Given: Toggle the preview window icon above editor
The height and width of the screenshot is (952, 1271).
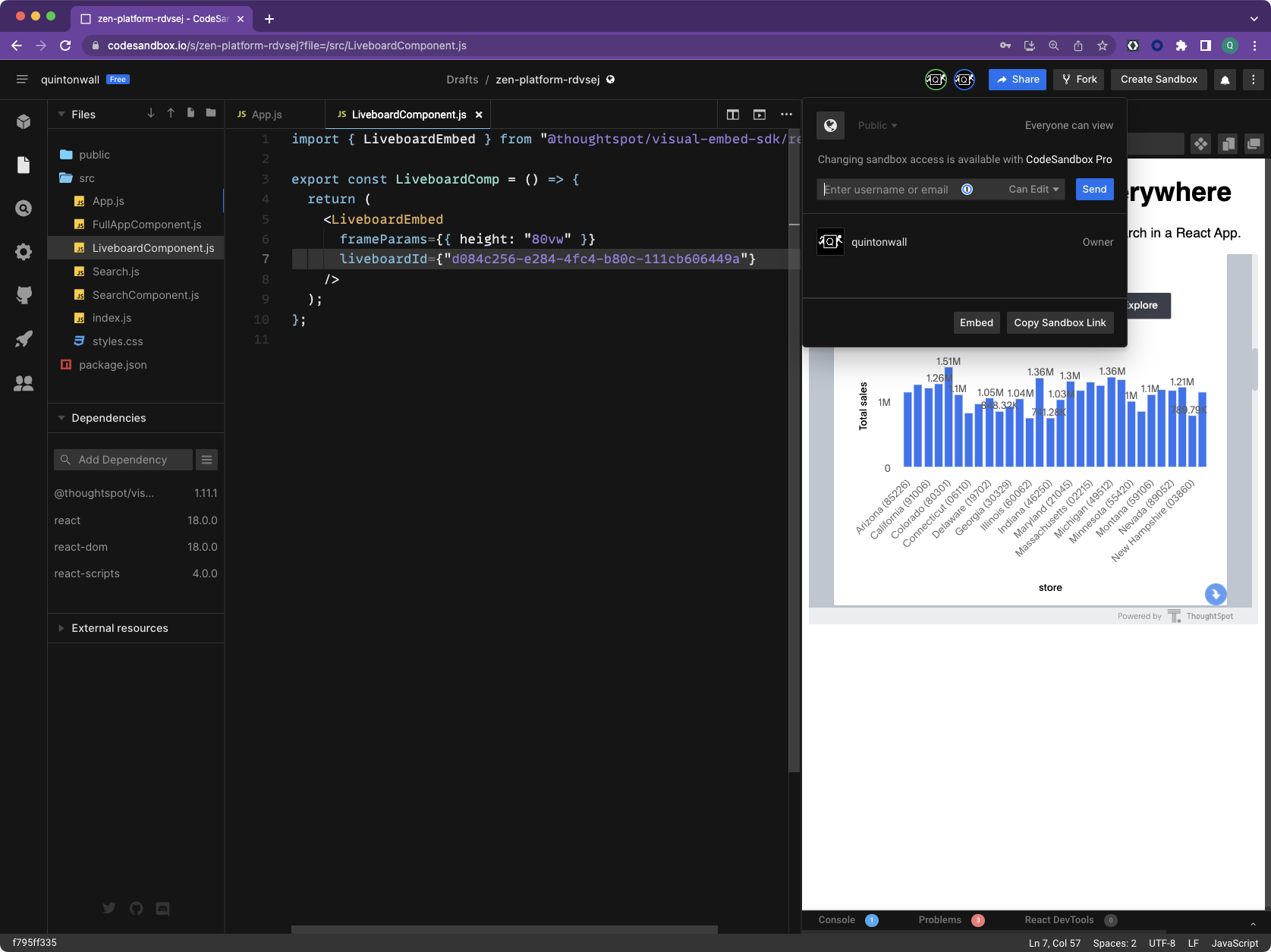Looking at the screenshot, I should [x=760, y=115].
